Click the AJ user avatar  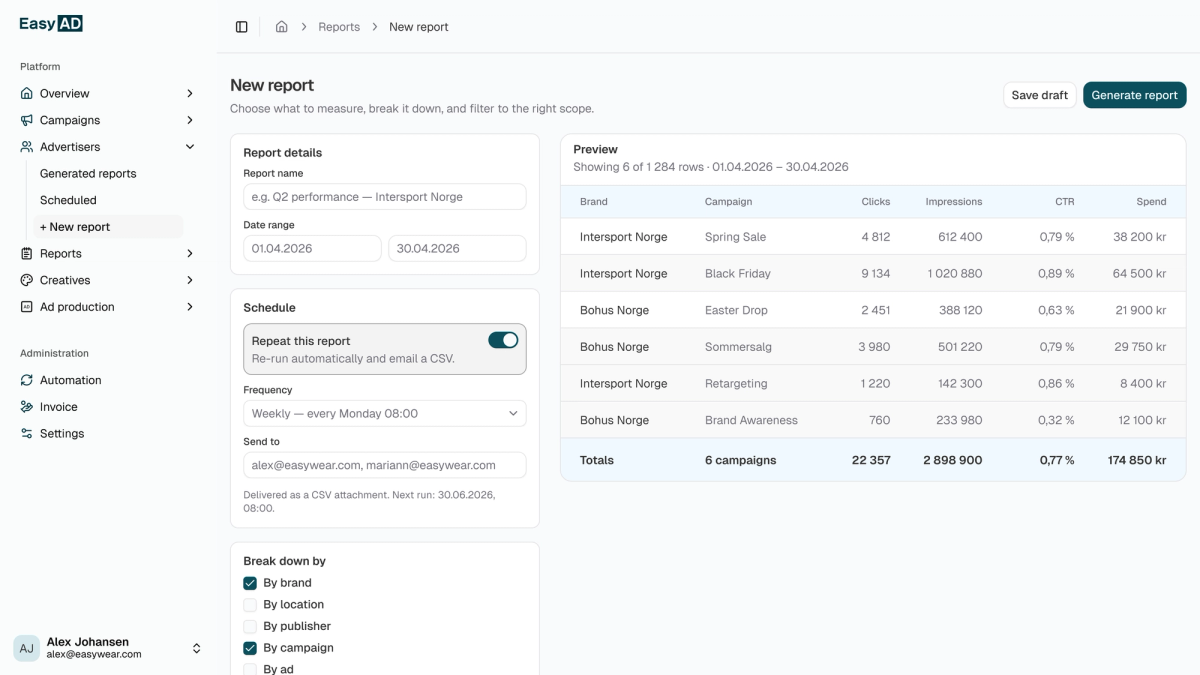pos(26,648)
